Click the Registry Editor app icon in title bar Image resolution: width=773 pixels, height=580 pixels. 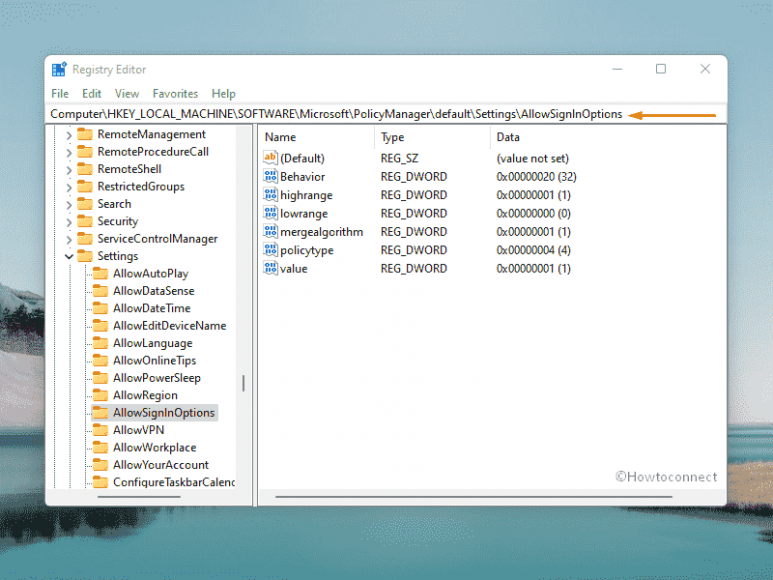(60, 70)
